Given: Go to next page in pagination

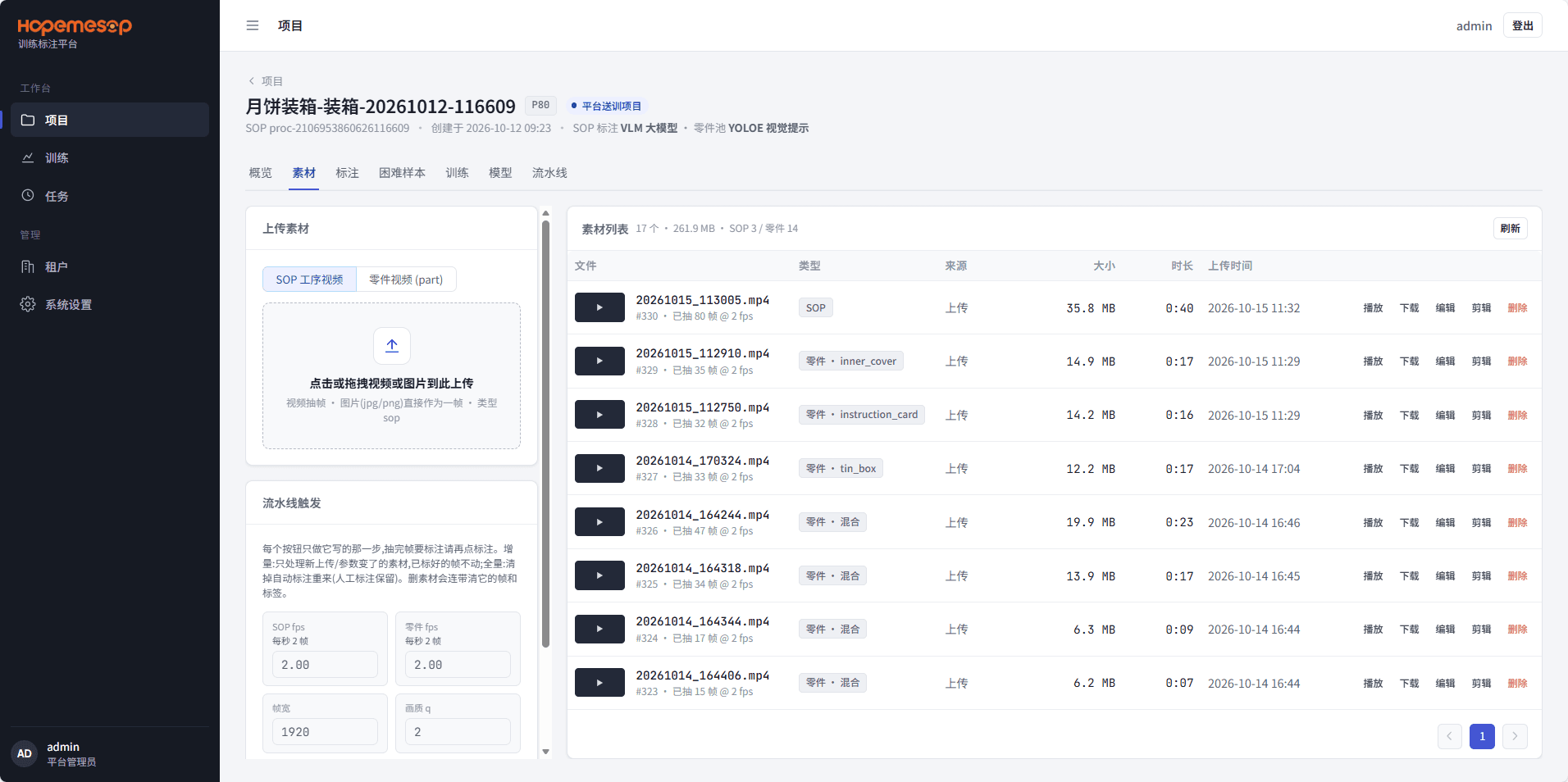Looking at the screenshot, I should (1515, 736).
